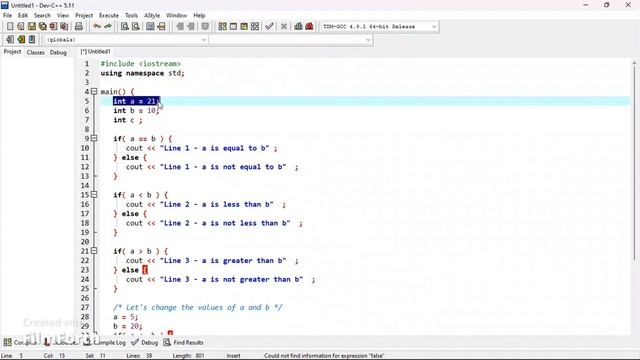The image size is (640, 360).
Task: Switch to the Debug side tab
Action: pyautogui.click(x=58, y=52)
